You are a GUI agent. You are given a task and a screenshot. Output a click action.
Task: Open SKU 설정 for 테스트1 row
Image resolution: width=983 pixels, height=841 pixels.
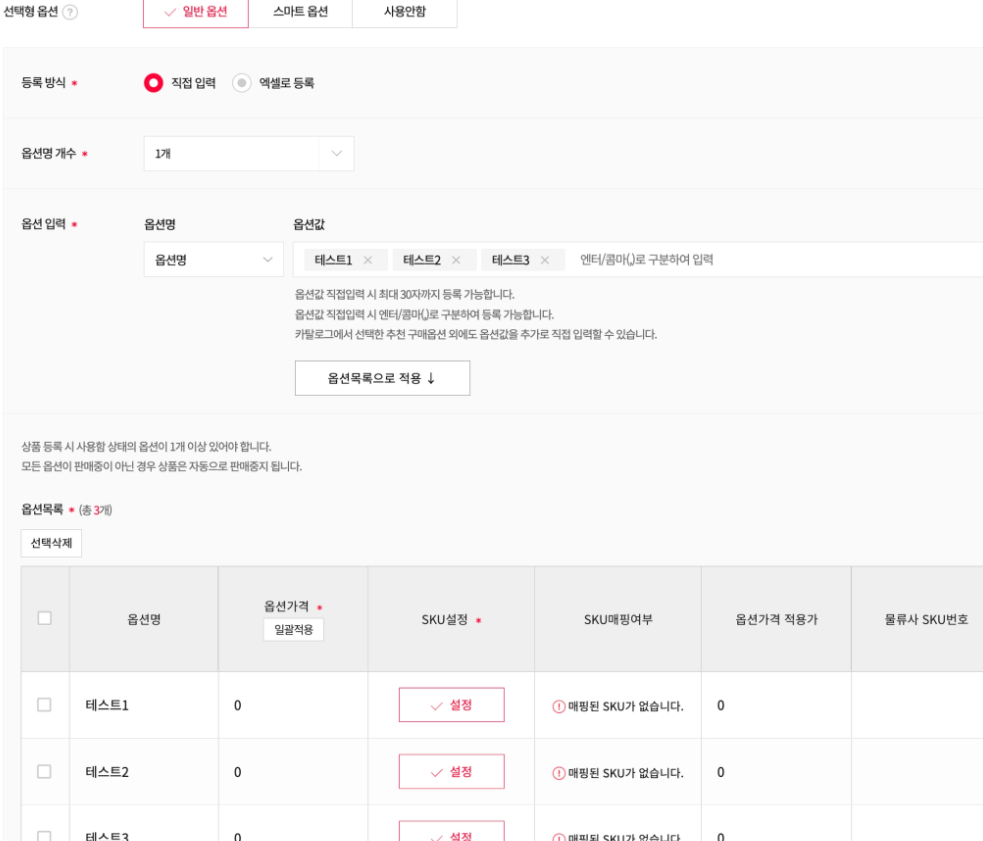[x=451, y=705]
